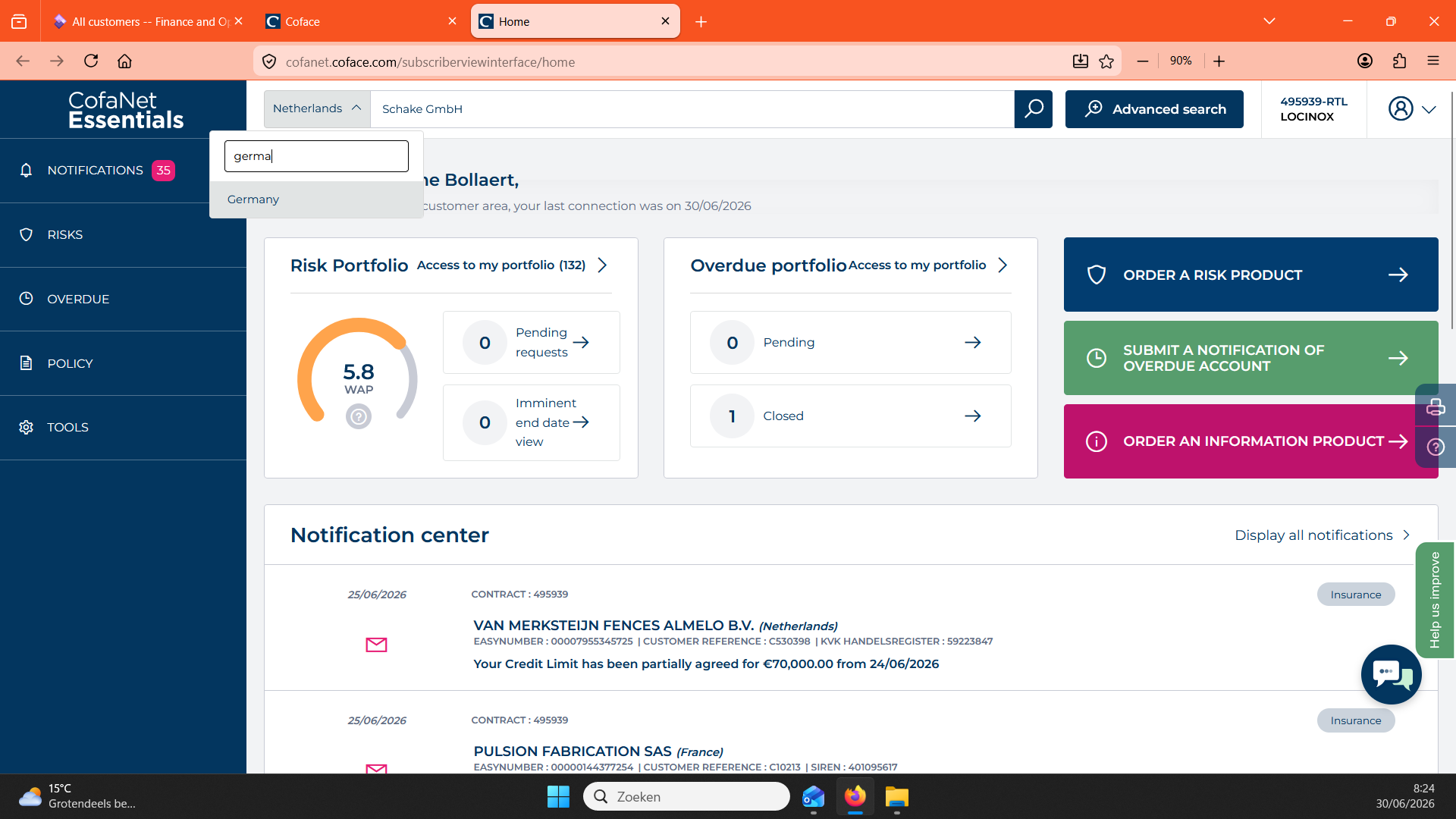Open Risk Portfolio Access to my portfolio link
Screen dimensions: 1456x819
coord(501,265)
